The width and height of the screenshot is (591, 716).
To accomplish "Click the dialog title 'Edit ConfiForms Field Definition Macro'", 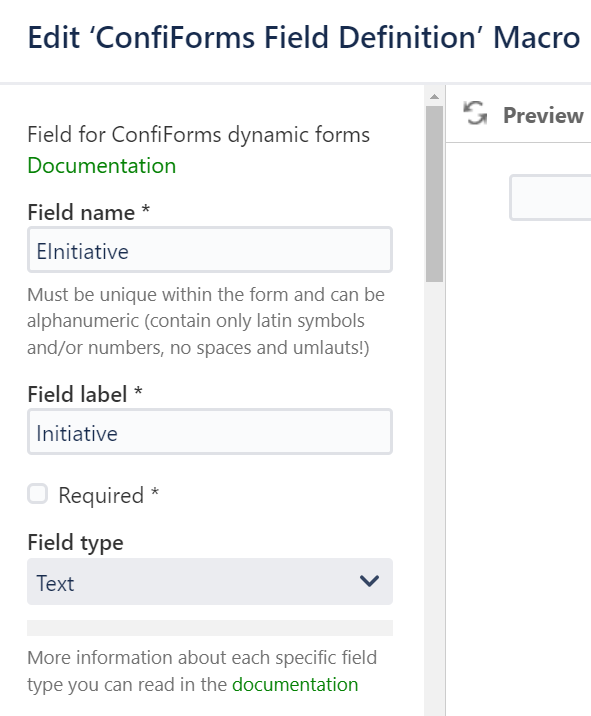I will pos(304,37).
